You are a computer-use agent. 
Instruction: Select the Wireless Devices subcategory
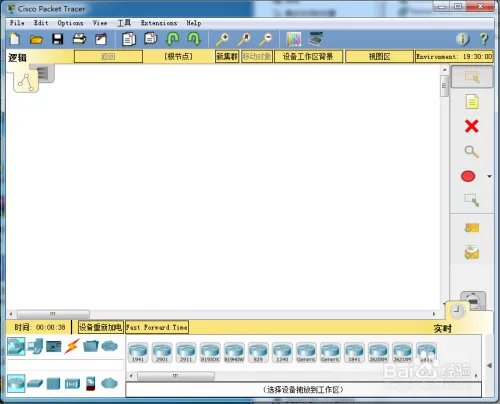click(72, 383)
